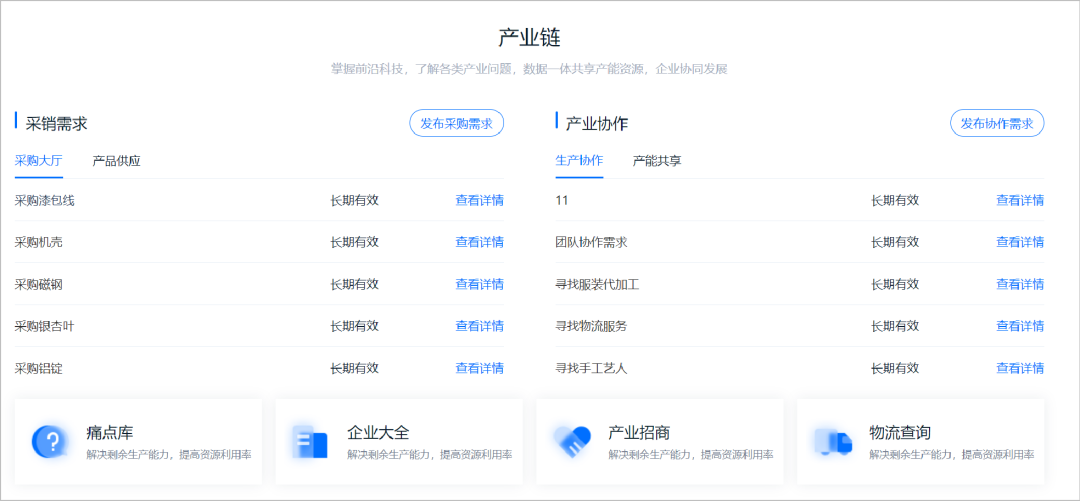Screen dimensions: 1080x501
Task: Open 查看详情 for 采购机壳
Action: tap(479, 242)
